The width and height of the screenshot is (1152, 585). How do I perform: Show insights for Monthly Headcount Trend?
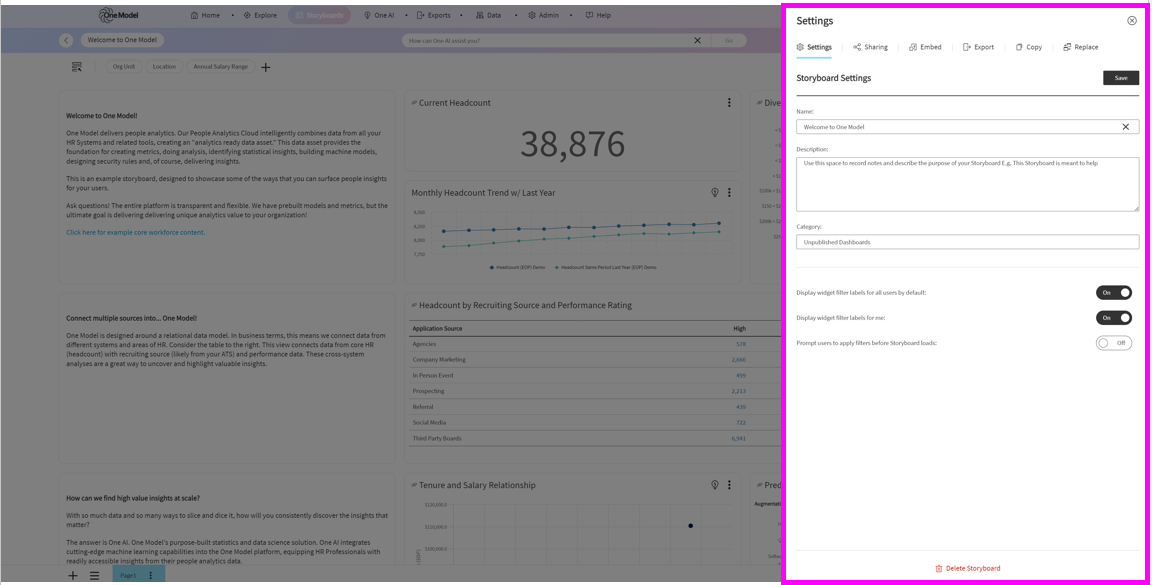tap(714, 193)
